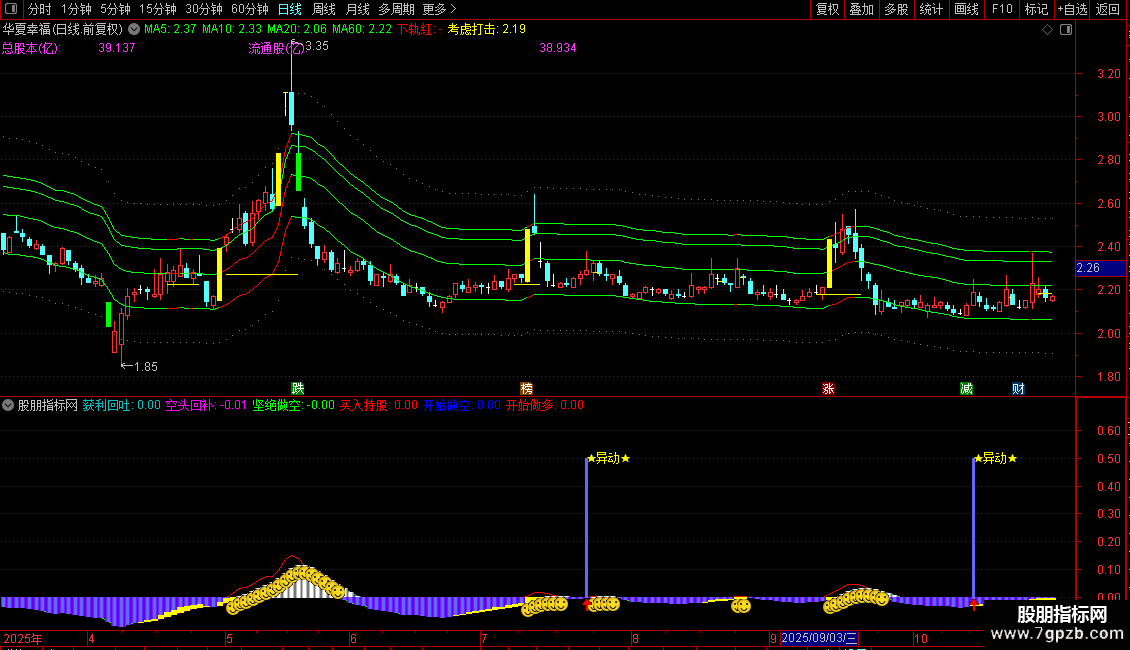Open the F10 company info
This screenshot has width=1130, height=650.
pyautogui.click(x=1001, y=9)
